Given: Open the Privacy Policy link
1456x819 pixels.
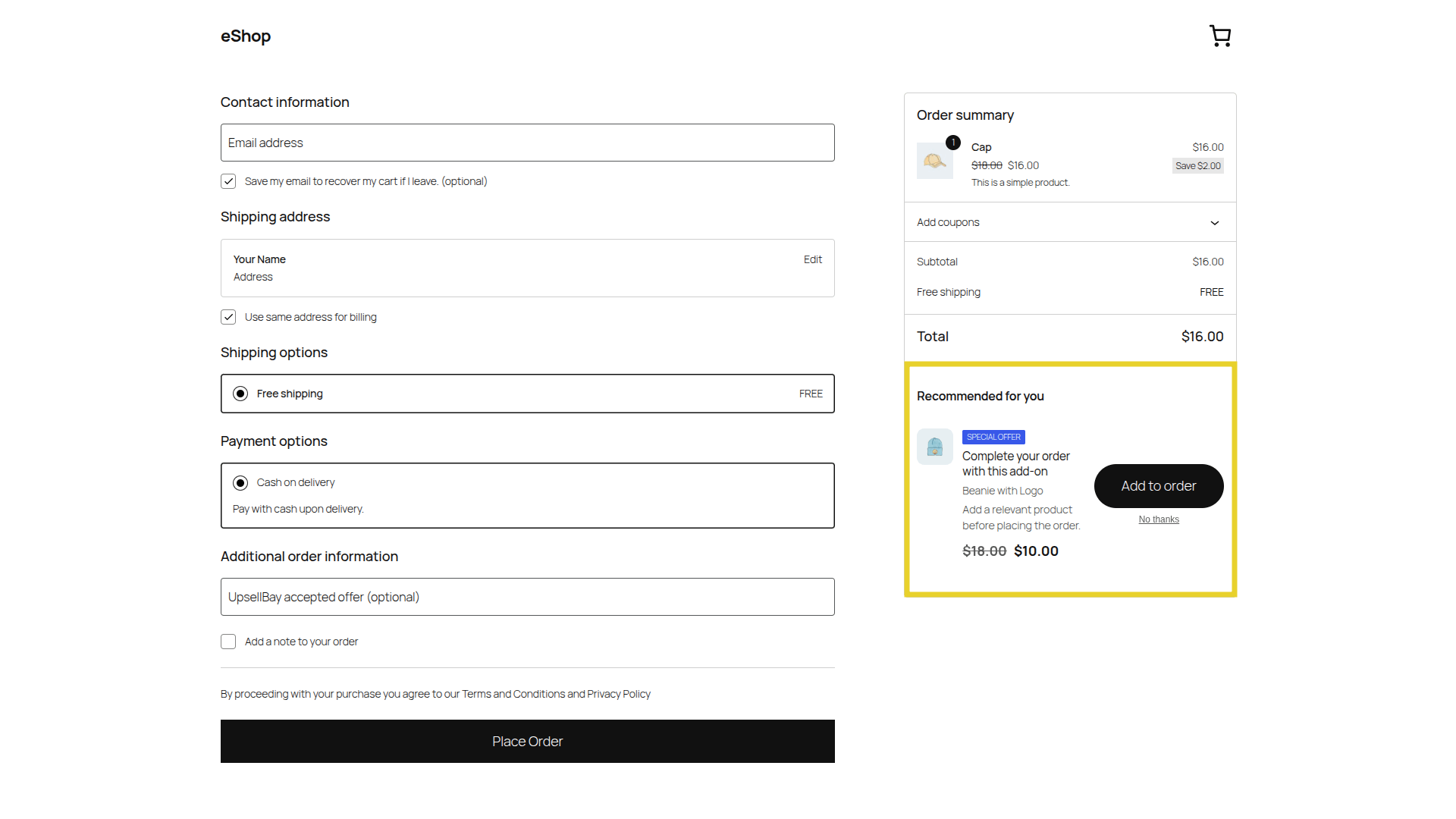Looking at the screenshot, I should click(619, 694).
